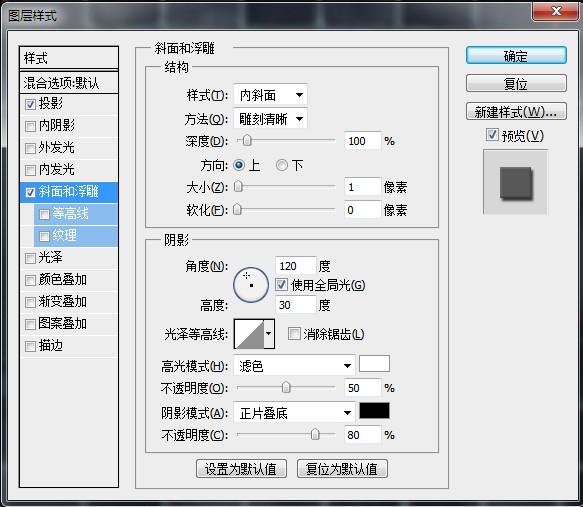Open the 高光模式 滤色 dropdown
Viewport: 583px width, 507px height.
pos(294,366)
